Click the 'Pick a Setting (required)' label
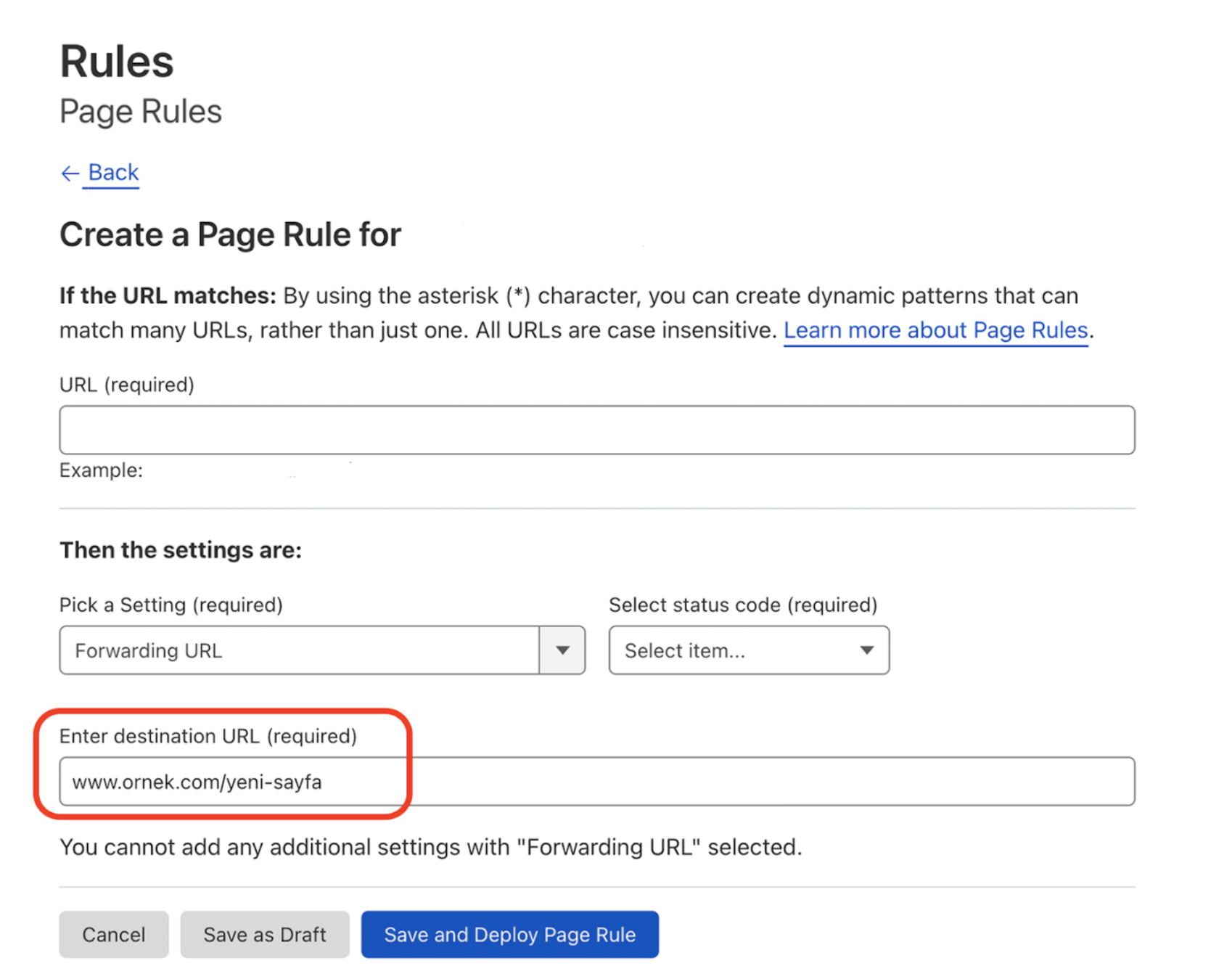The height and width of the screenshot is (974, 1232). 171,605
